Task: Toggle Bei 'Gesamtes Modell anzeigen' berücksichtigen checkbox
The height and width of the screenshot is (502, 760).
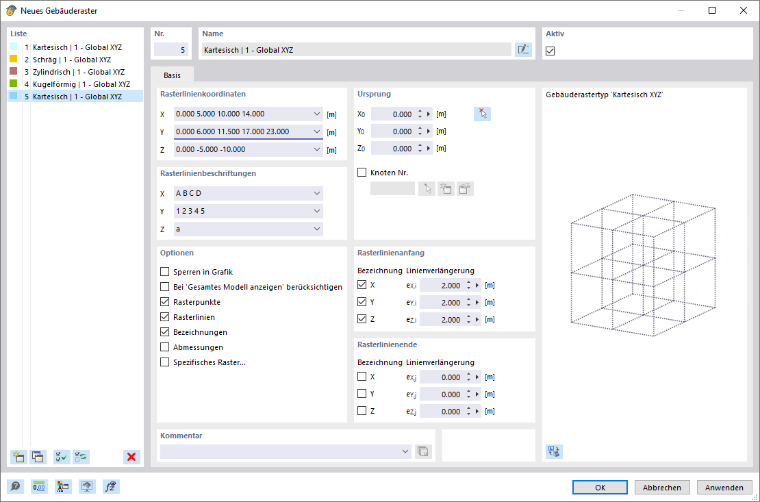Action: click(164, 287)
